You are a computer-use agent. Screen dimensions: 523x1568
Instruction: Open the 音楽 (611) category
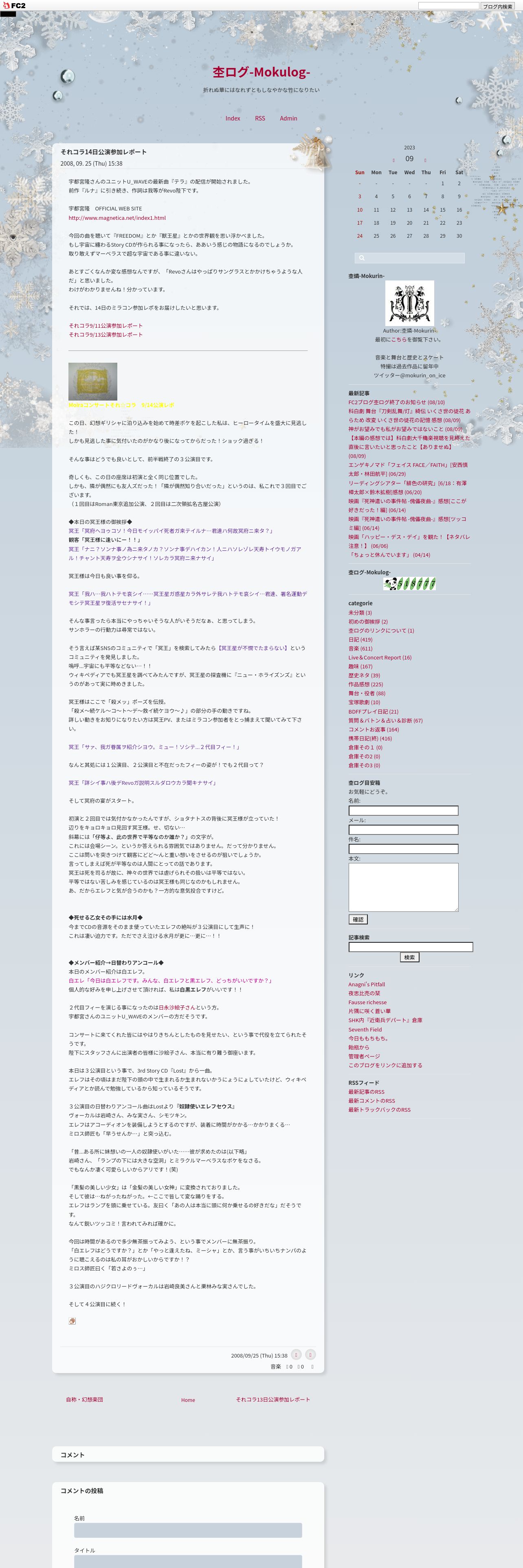pos(360,649)
